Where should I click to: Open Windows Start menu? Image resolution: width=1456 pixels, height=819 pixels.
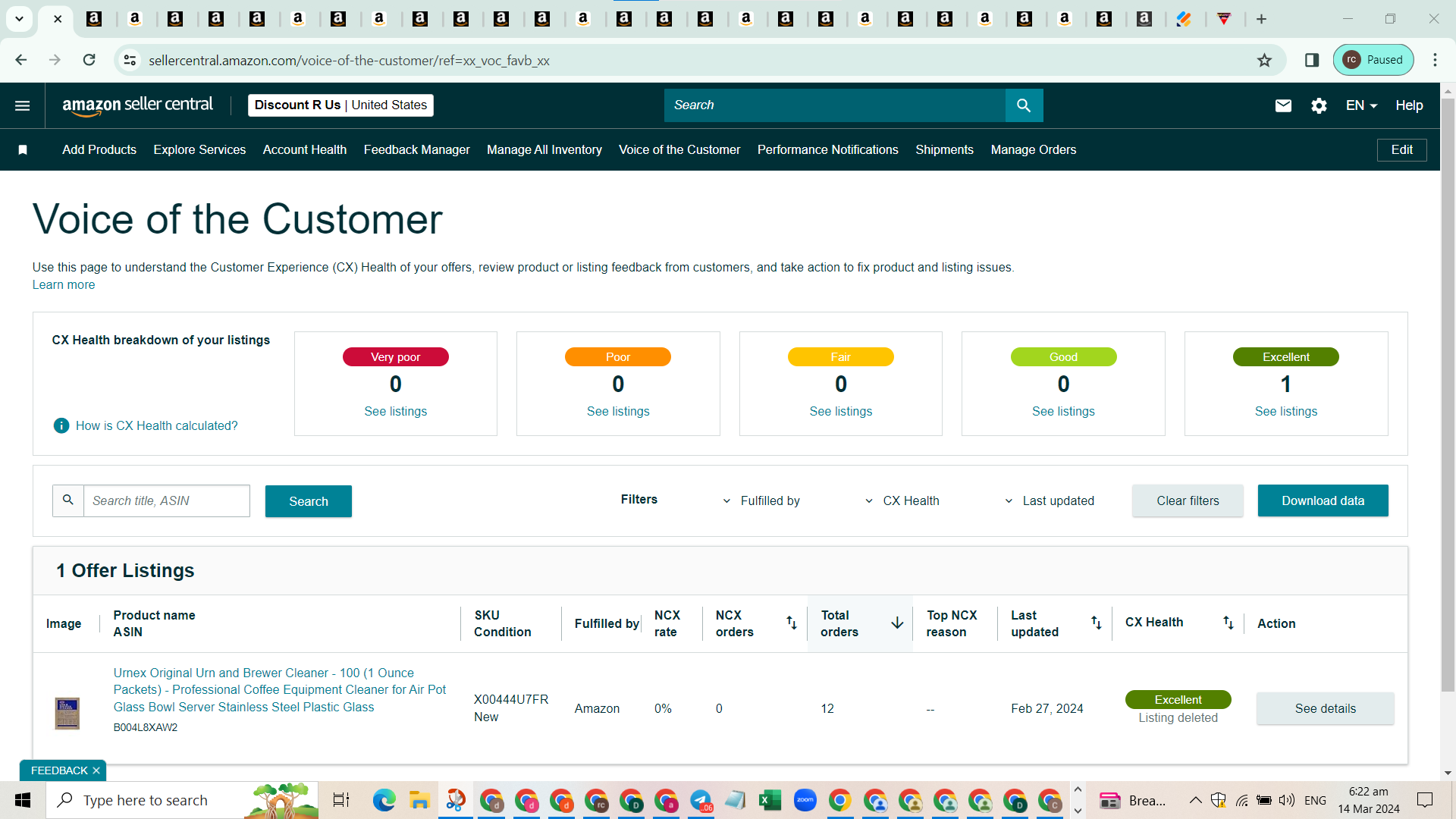(23, 800)
